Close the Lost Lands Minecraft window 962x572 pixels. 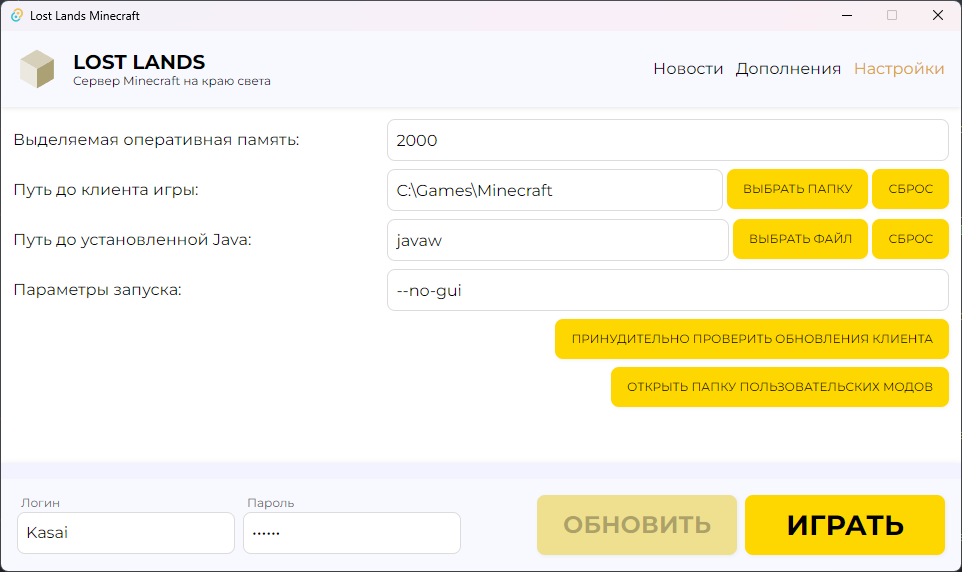[x=937, y=15]
